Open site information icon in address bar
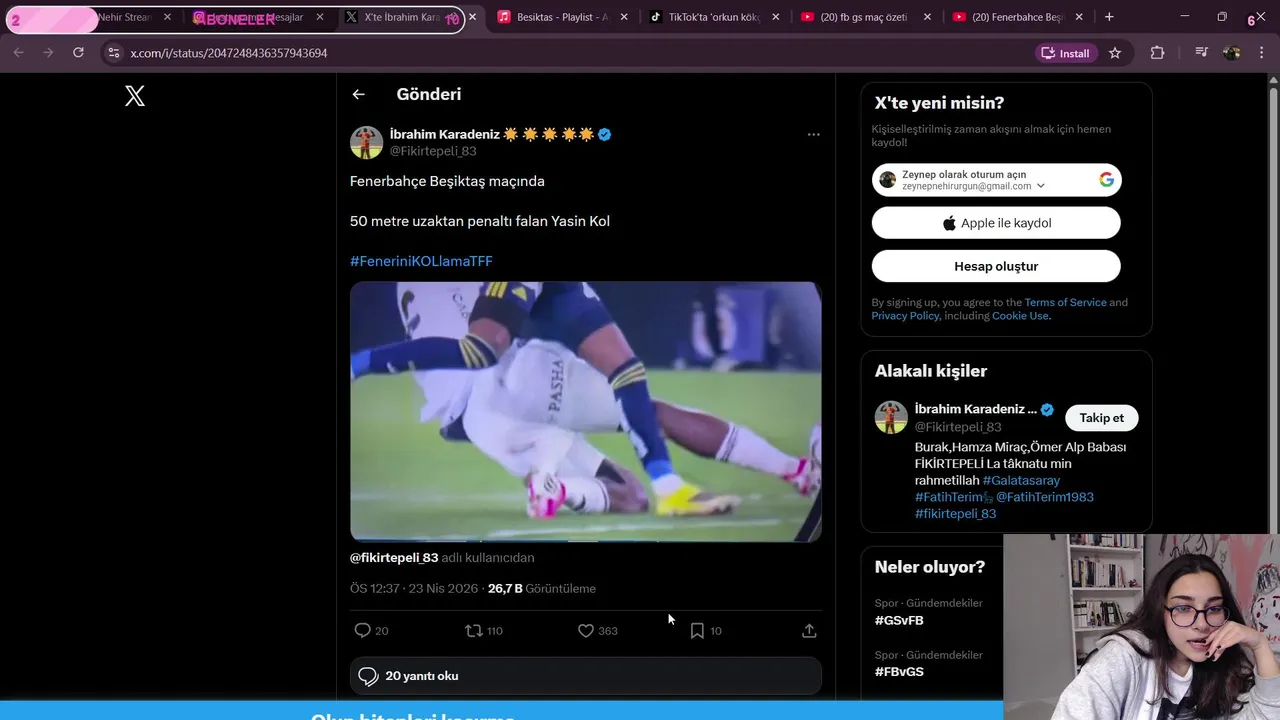Screen dimensions: 1280x720 (113, 53)
